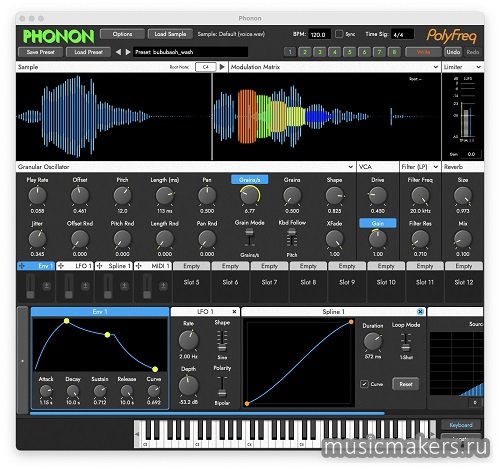Viewport: 500px width, 470px height.
Task: Toggle preset slot 2 button
Action: point(305,52)
